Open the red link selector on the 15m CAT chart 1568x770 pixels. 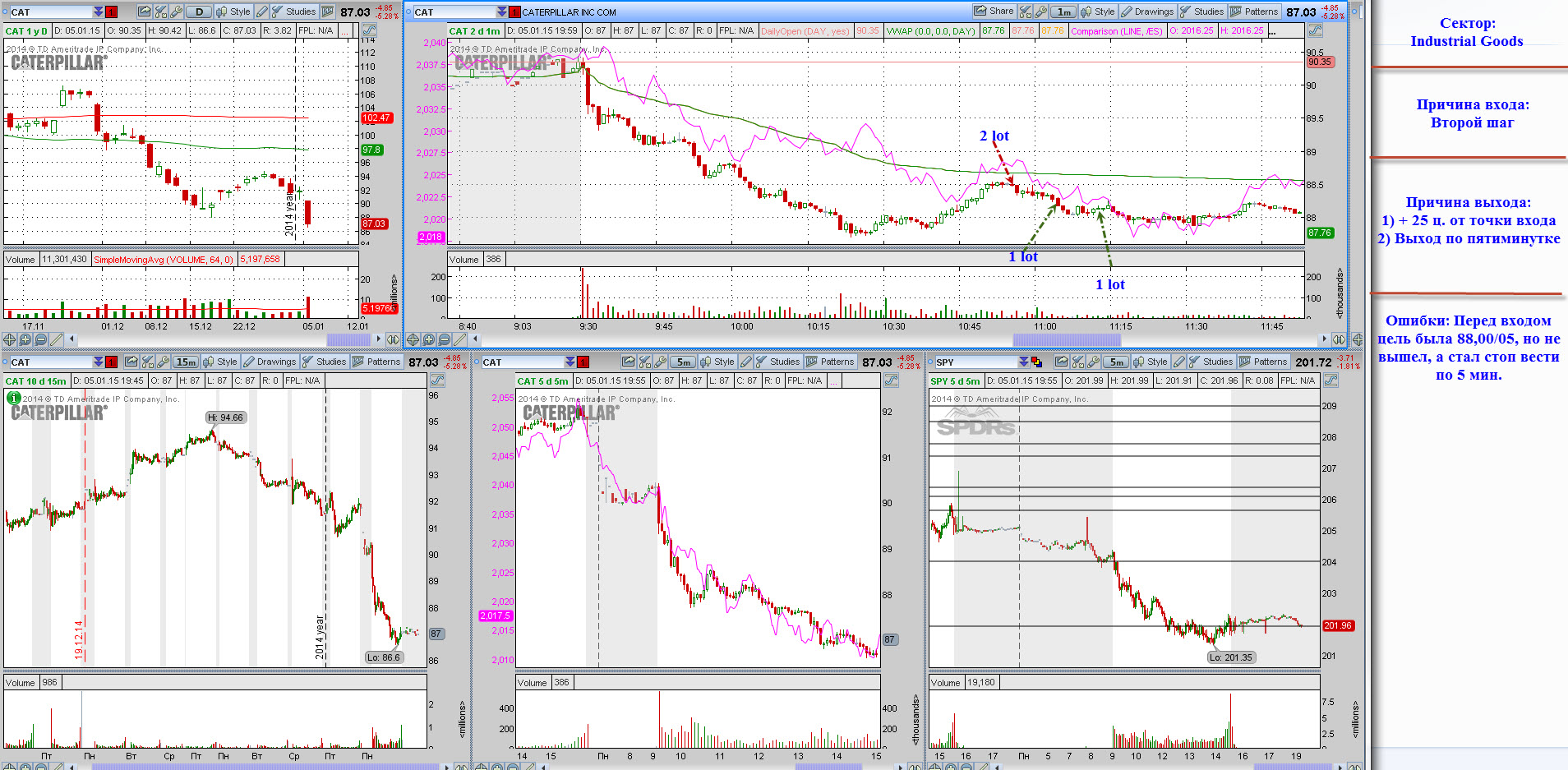(x=111, y=362)
